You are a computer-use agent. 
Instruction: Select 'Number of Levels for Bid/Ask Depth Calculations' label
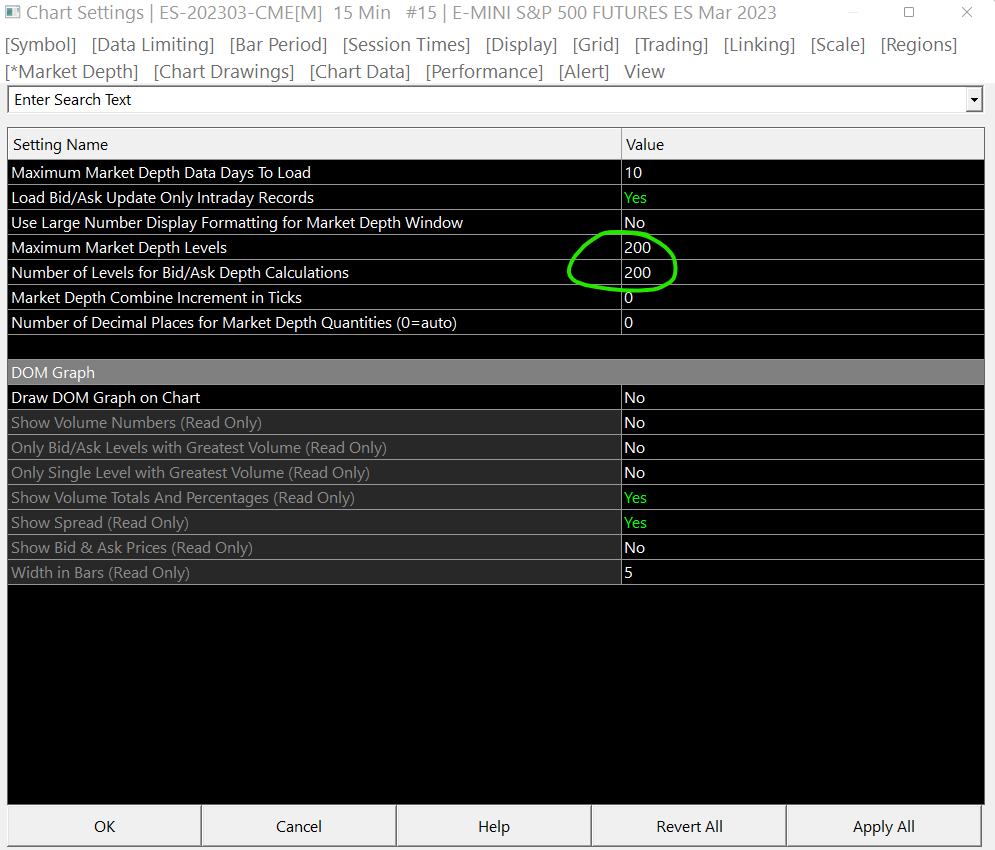[180, 272]
